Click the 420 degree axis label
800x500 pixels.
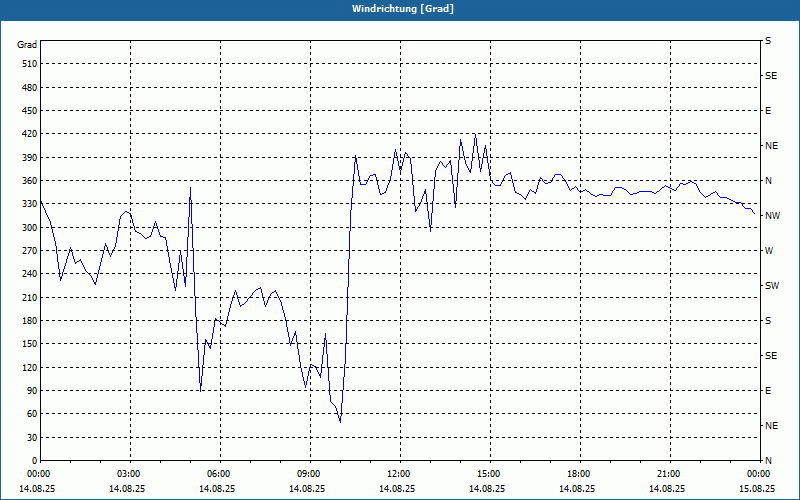pyautogui.click(x=30, y=134)
